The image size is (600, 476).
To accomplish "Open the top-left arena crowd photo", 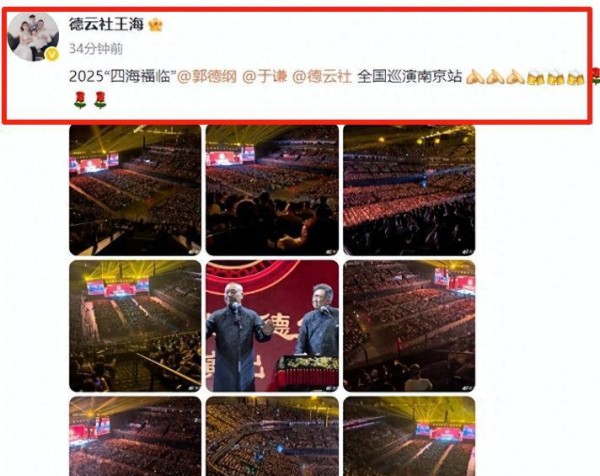I will point(135,190).
